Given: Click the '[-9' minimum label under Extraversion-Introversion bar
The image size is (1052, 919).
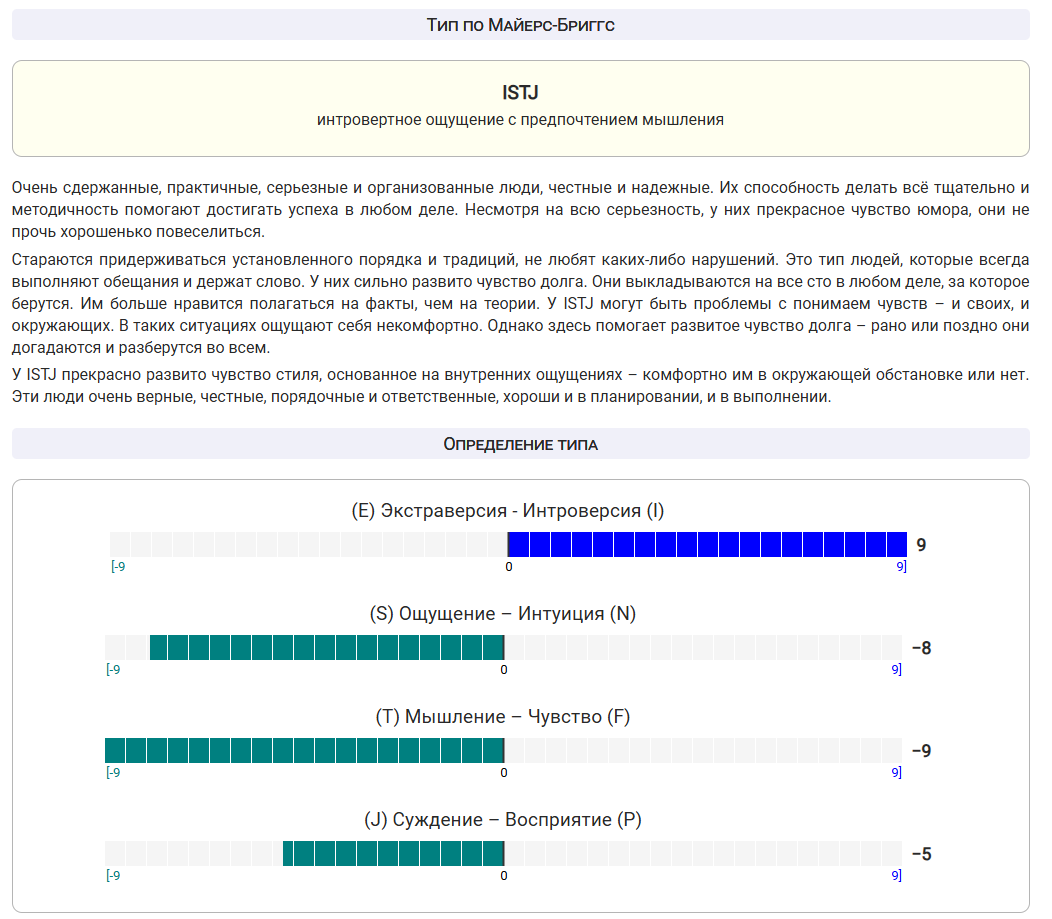Looking at the screenshot, I should click(x=118, y=567).
